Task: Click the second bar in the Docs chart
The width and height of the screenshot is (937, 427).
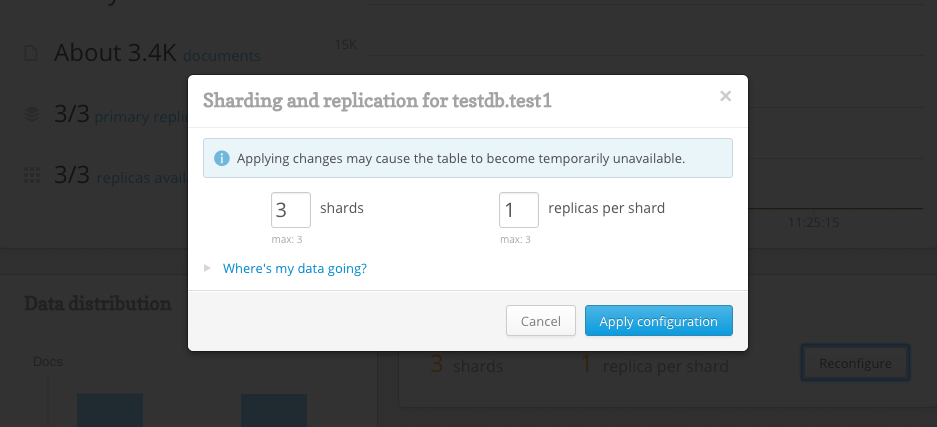Action: pos(274,410)
